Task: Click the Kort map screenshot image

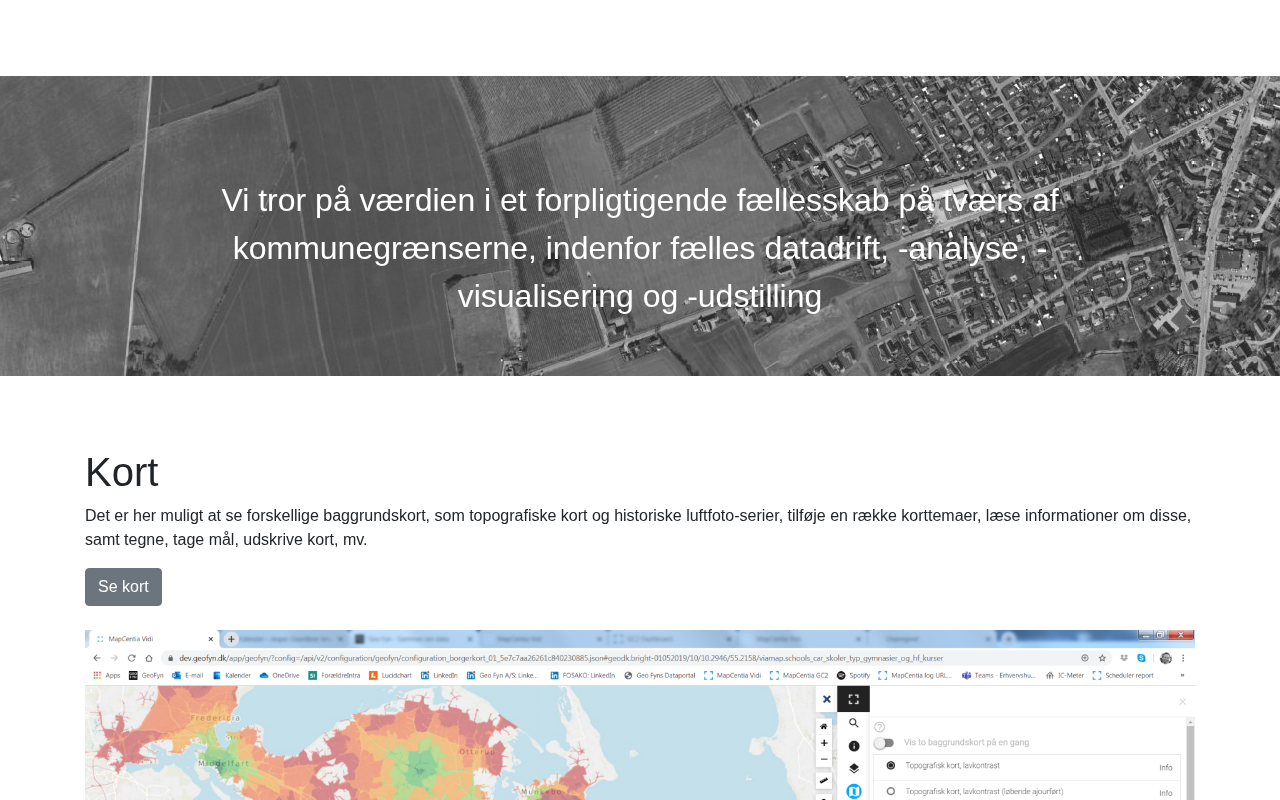Action: click(x=640, y=715)
